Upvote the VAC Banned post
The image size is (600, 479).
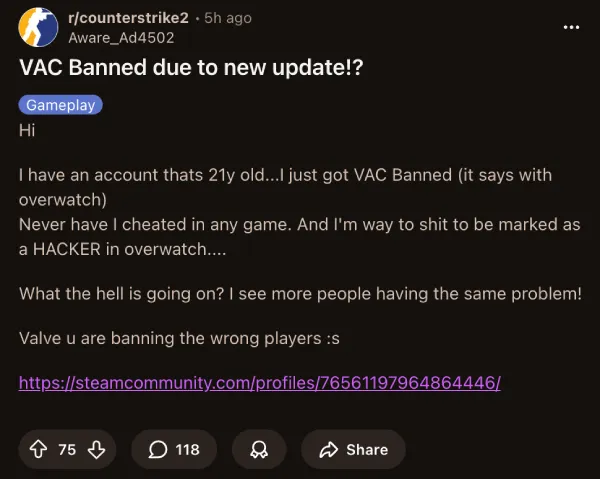tap(38, 450)
